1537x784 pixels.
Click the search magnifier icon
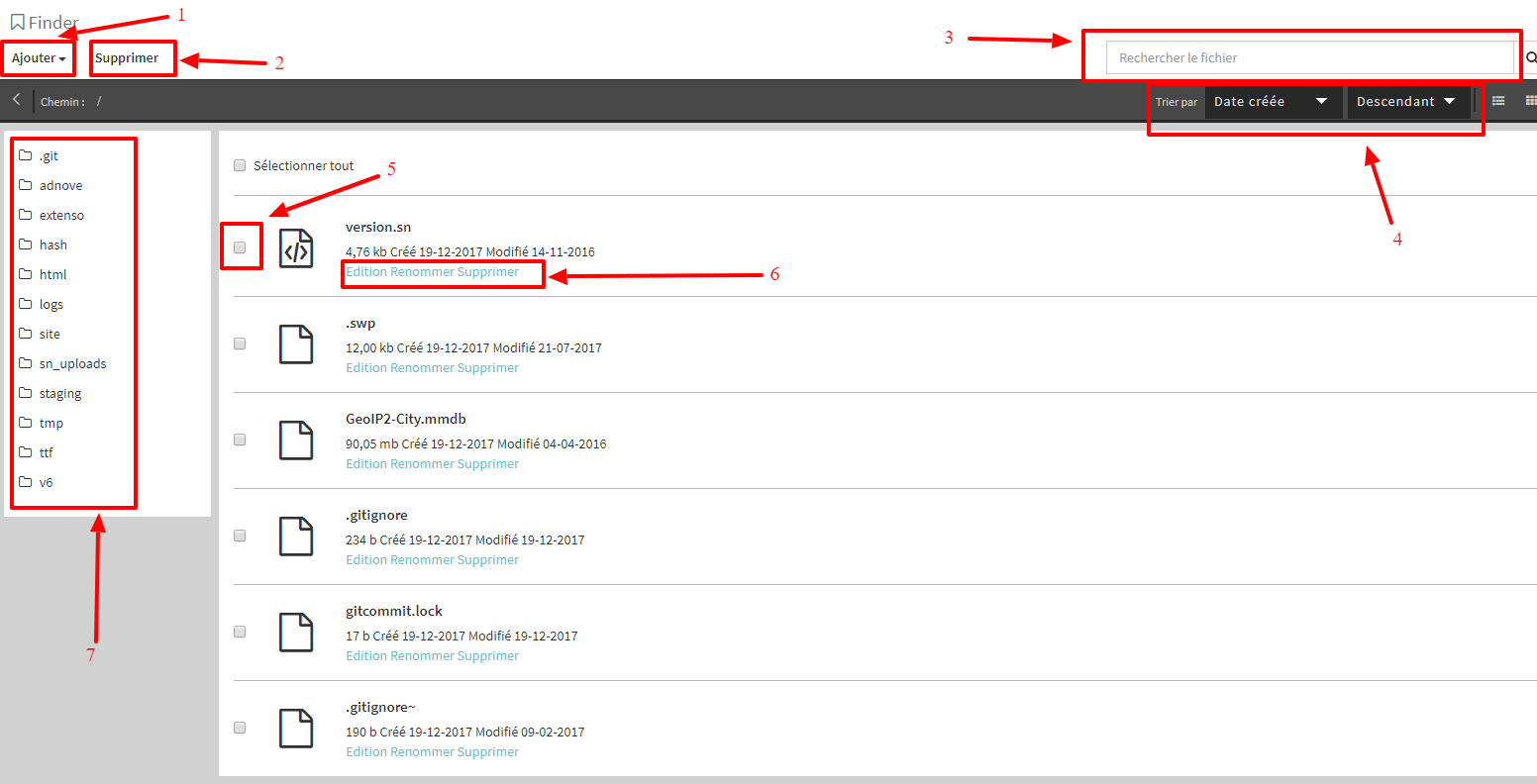click(x=1531, y=57)
